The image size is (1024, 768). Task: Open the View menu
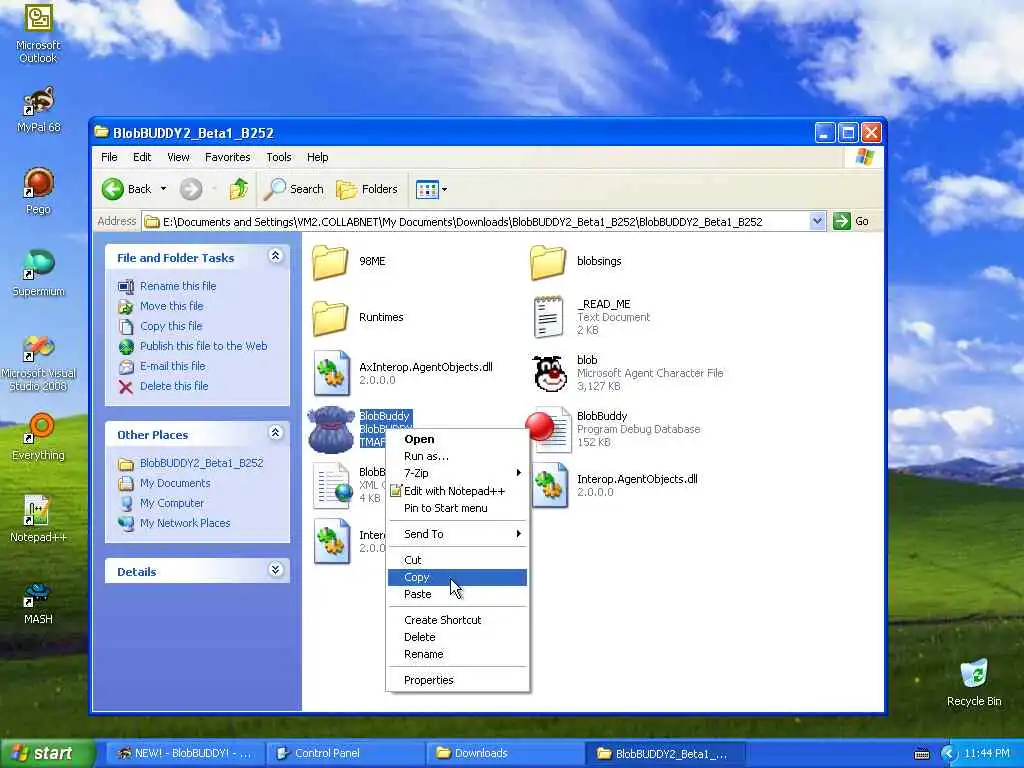(x=178, y=157)
